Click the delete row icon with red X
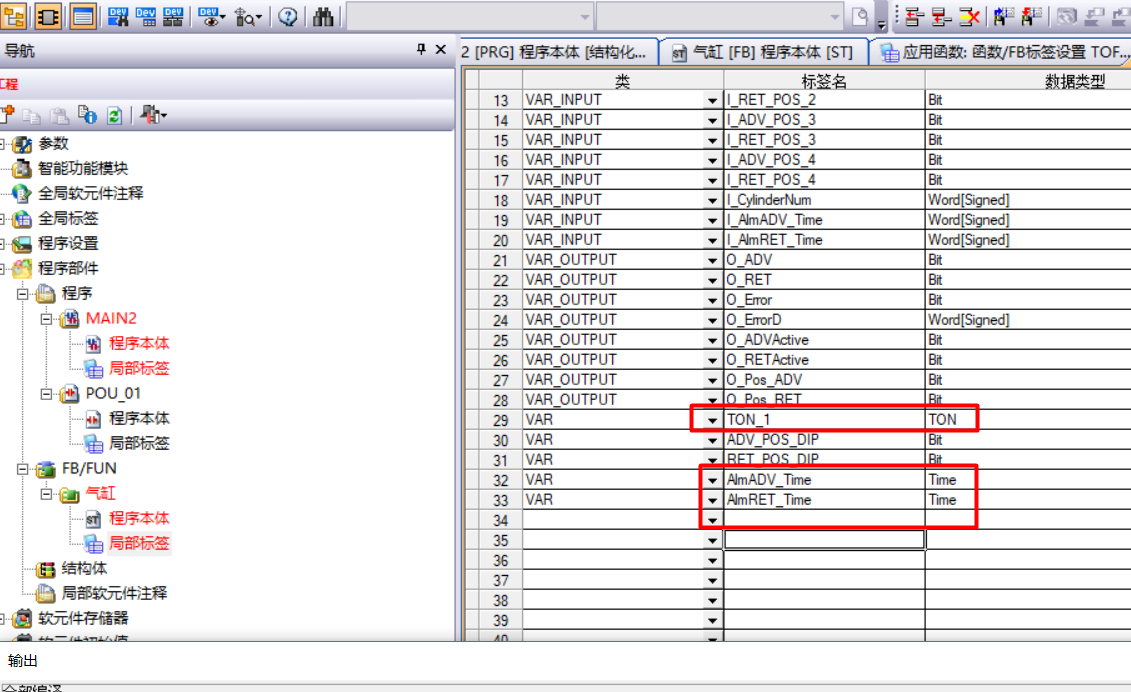Image resolution: width=1131 pixels, height=692 pixels. click(x=969, y=16)
